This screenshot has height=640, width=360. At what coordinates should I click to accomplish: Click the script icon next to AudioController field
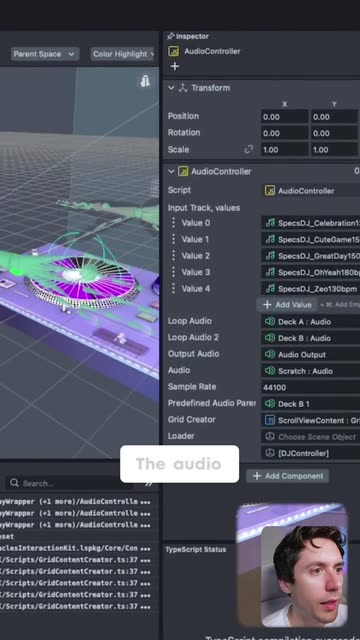click(x=270, y=191)
